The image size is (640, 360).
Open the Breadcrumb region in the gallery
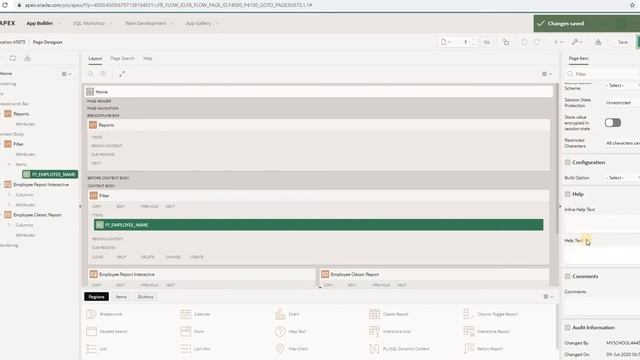click(104, 314)
